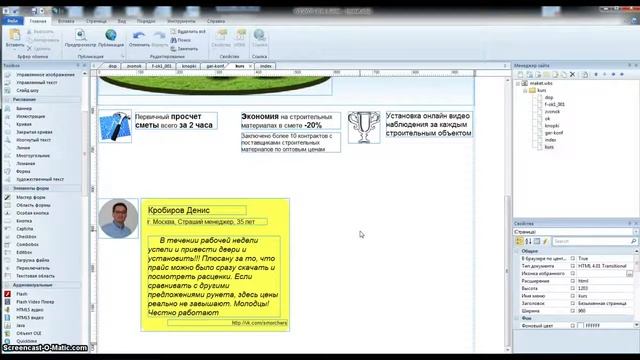Select the Checkbox item in Toolbox
The image size is (640, 360).
[x=26, y=236]
